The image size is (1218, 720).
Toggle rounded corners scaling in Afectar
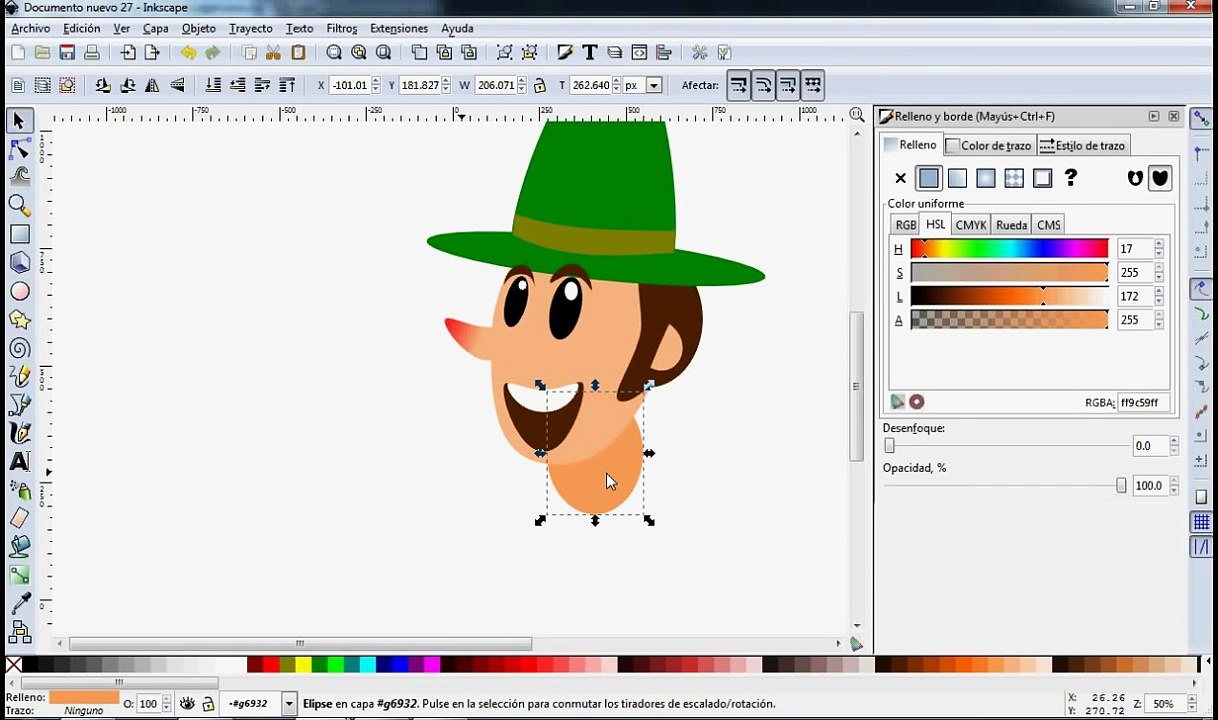pos(763,85)
